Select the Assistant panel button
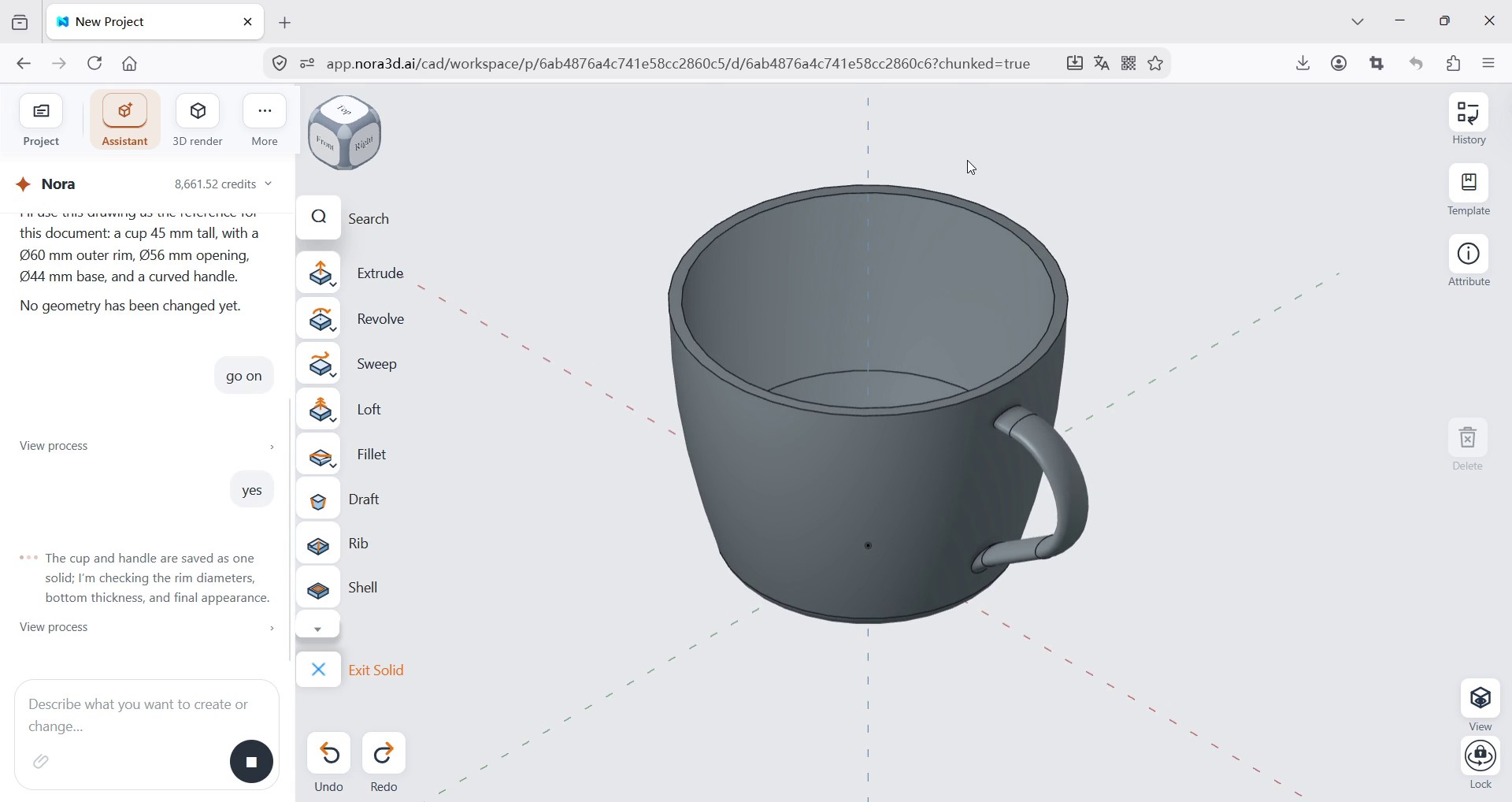This screenshot has width=1512, height=802. [125, 121]
